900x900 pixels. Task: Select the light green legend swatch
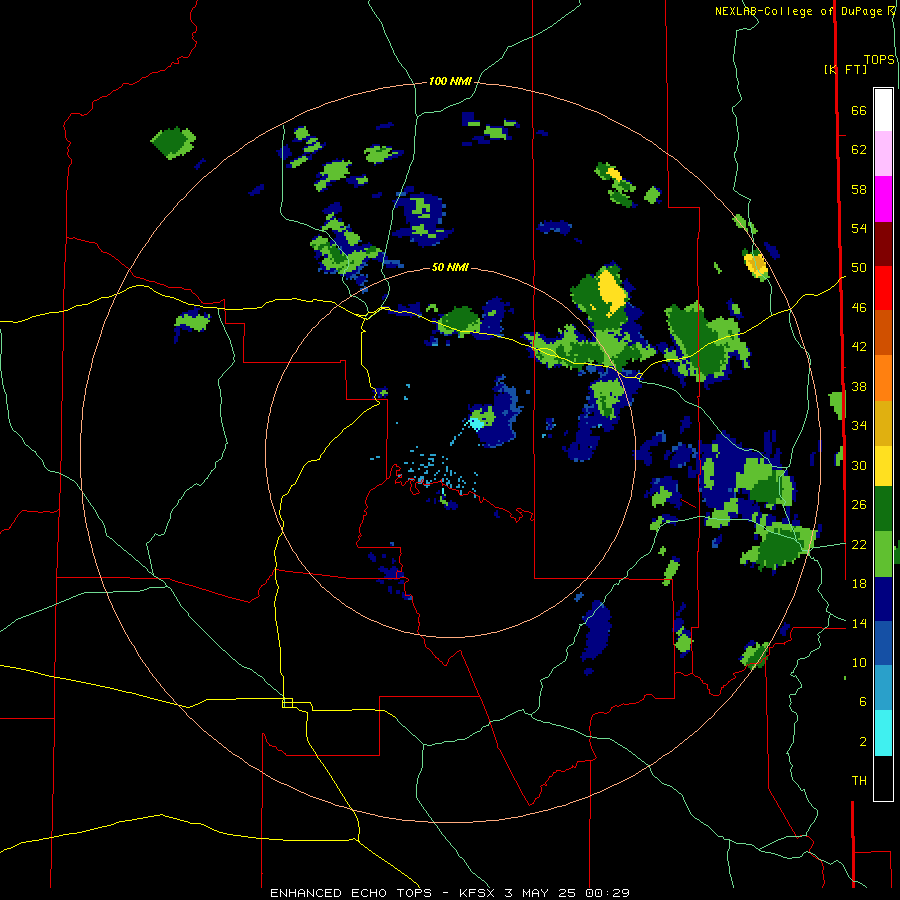coord(883,554)
